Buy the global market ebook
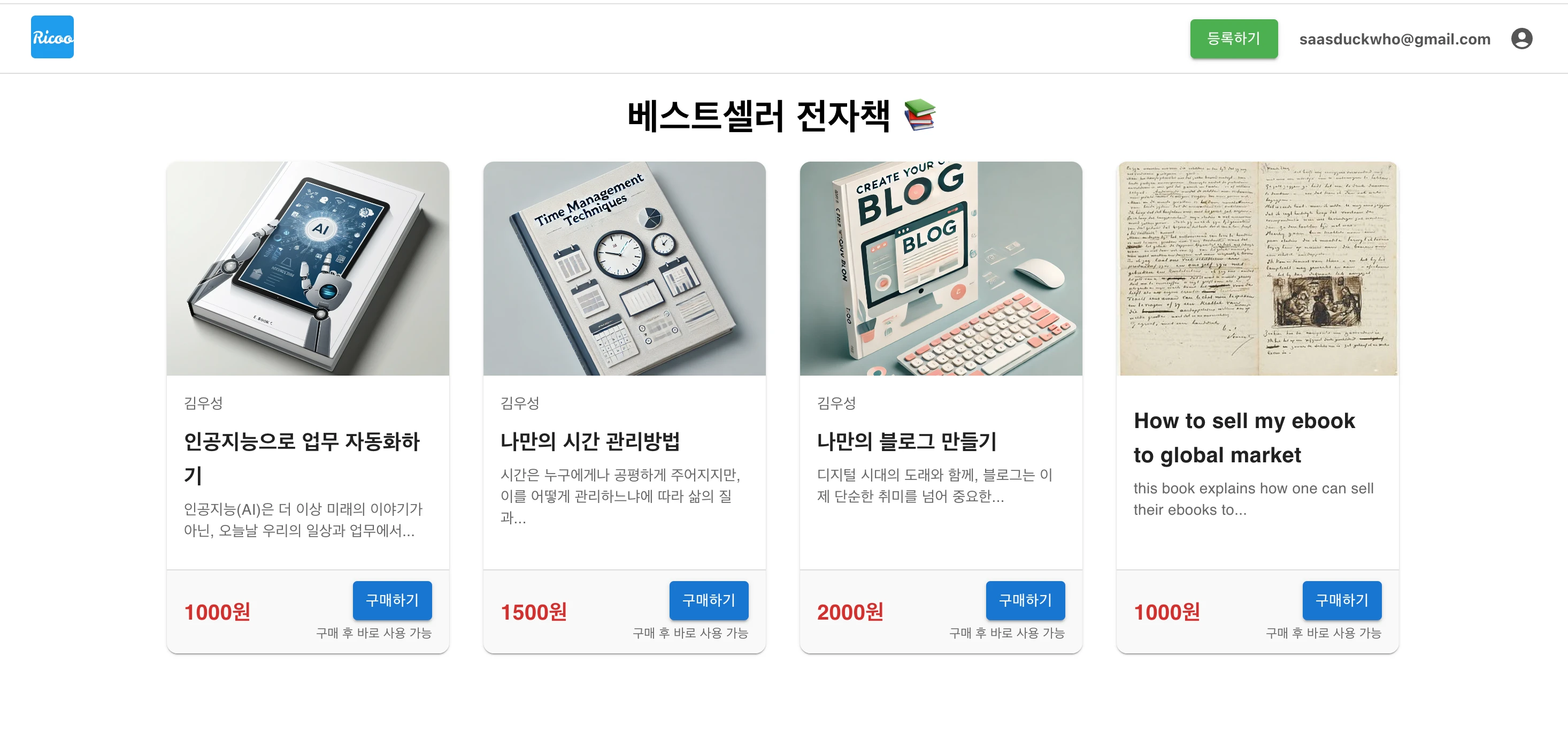 coord(1342,600)
